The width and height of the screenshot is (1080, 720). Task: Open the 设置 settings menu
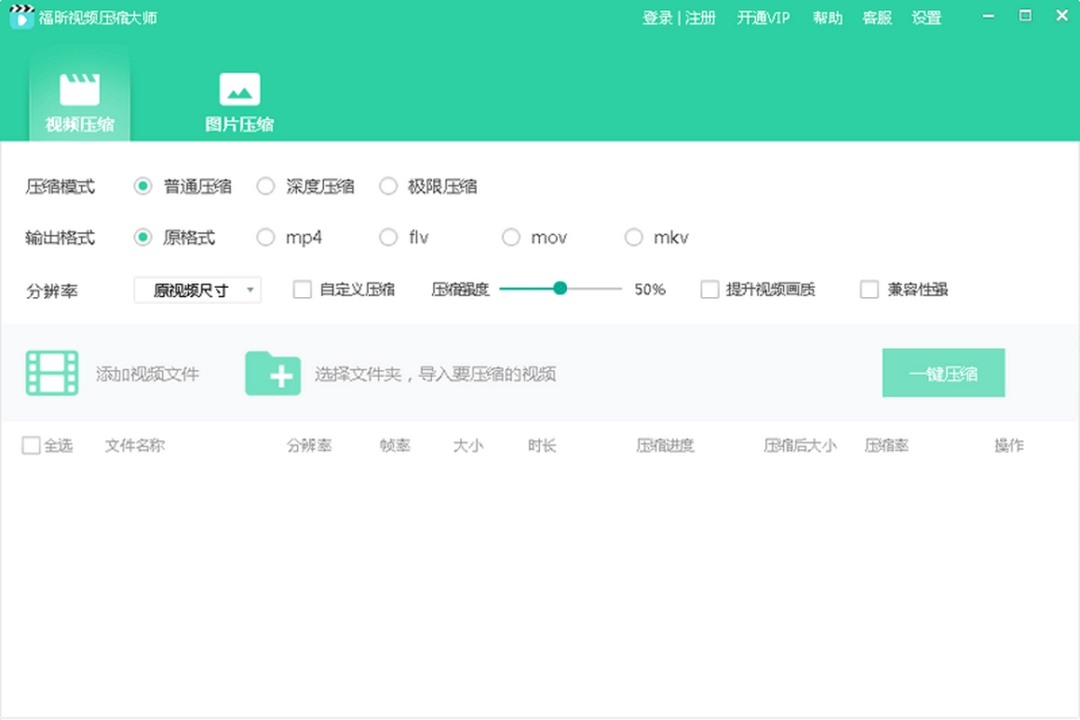coord(926,17)
